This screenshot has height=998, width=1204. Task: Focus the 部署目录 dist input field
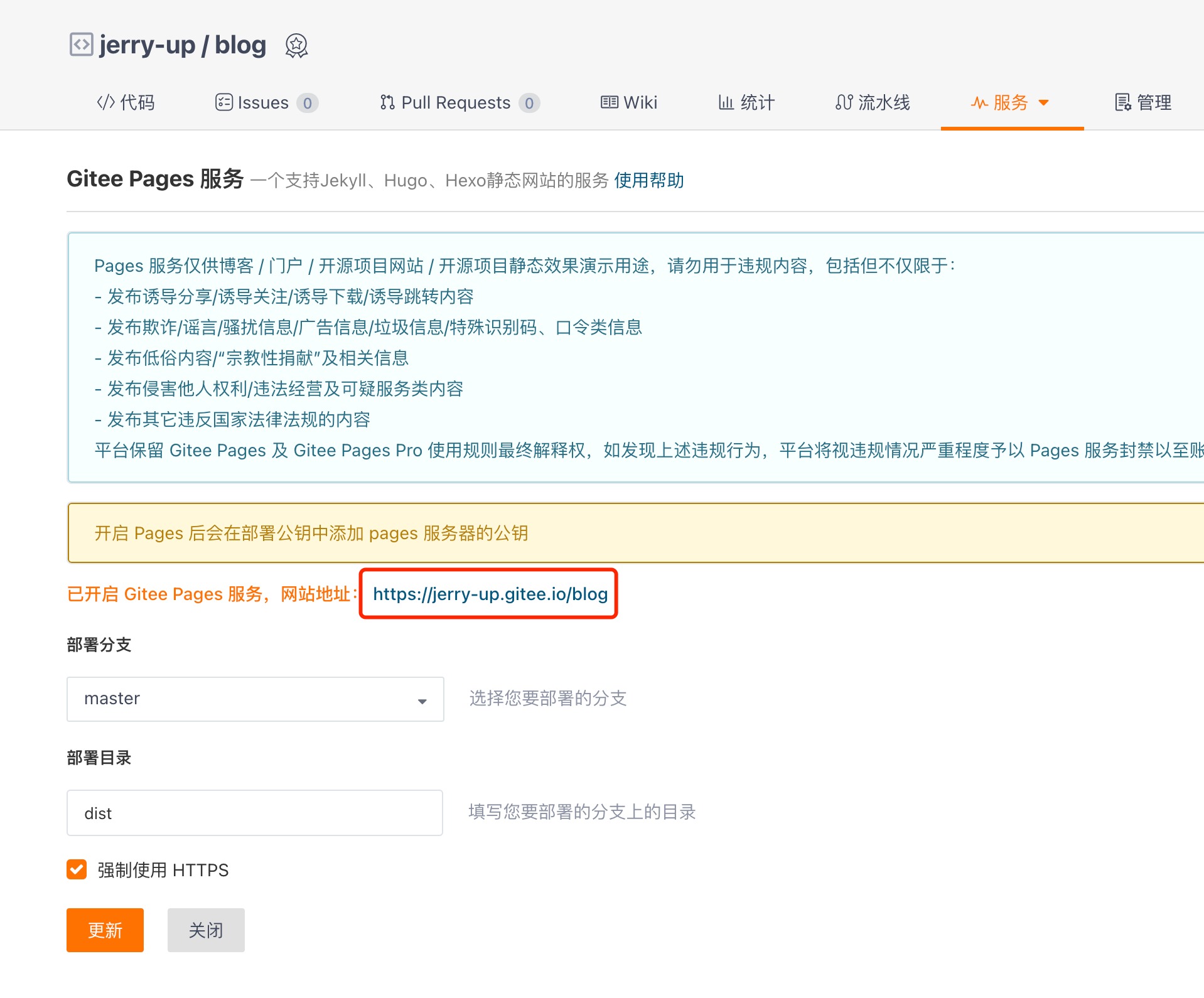coord(255,813)
